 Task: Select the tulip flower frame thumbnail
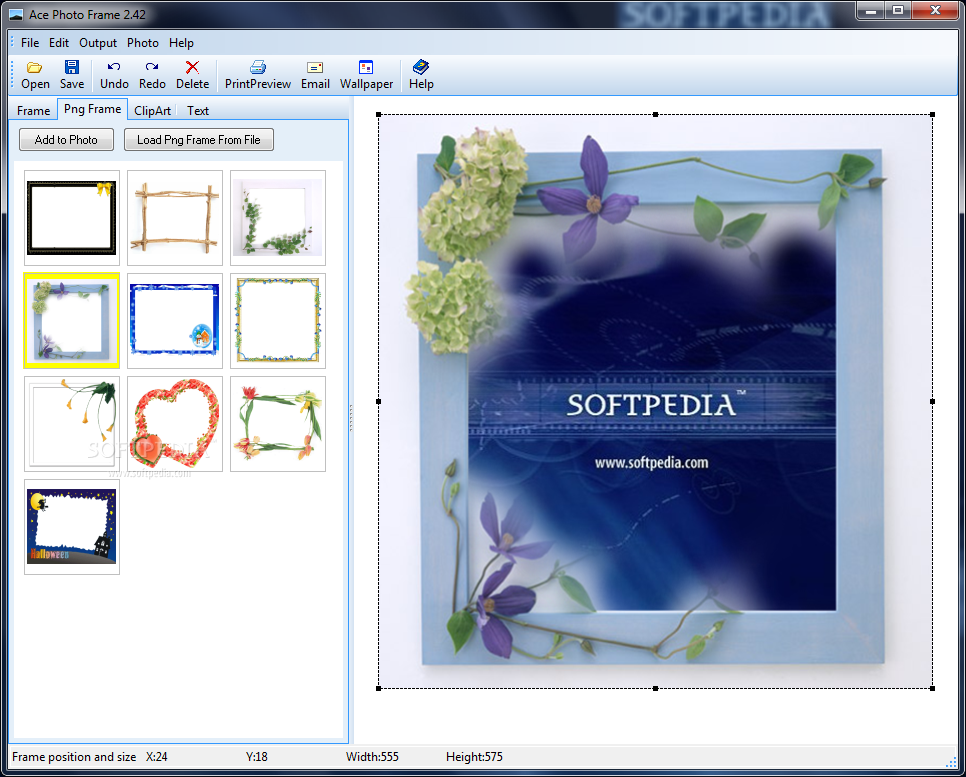coord(278,424)
